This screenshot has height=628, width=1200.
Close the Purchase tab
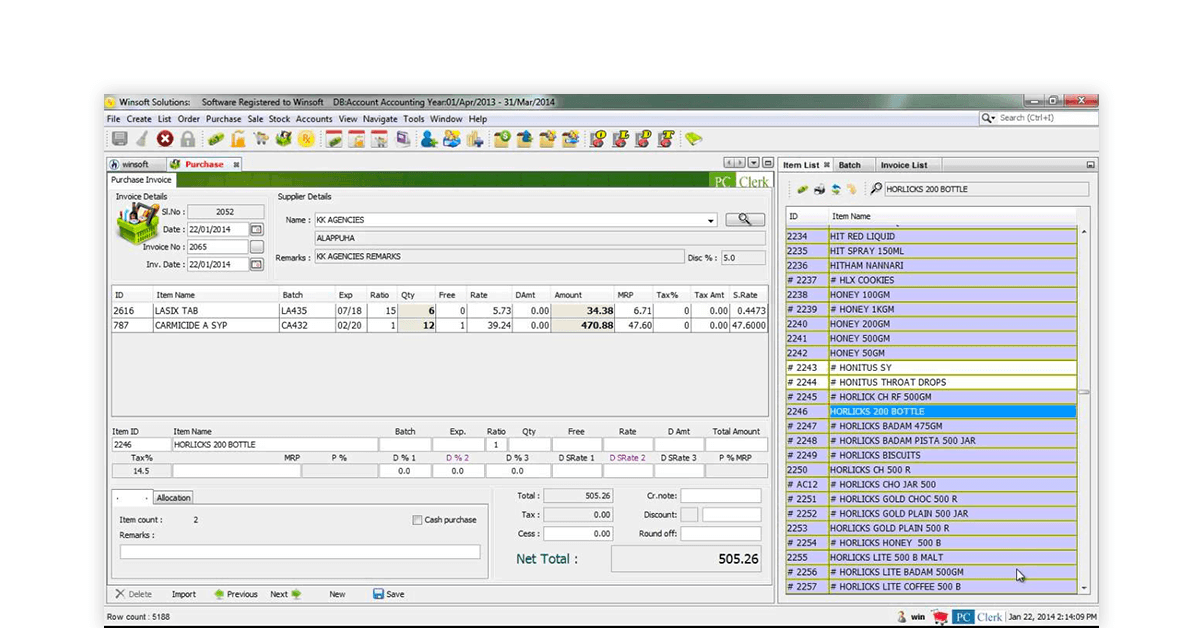236,164
